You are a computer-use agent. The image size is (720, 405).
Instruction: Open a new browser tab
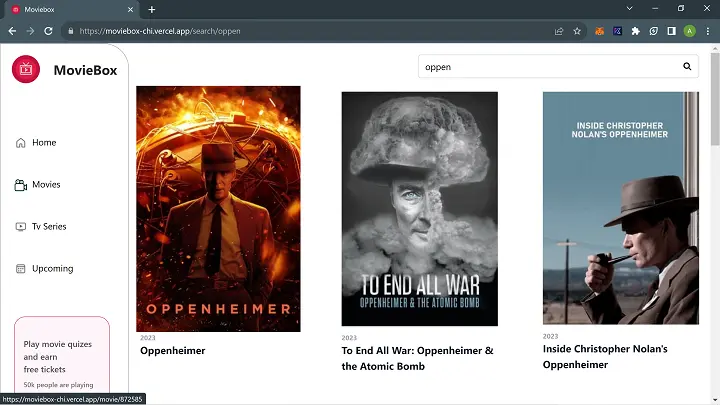[x=152, y=9]
